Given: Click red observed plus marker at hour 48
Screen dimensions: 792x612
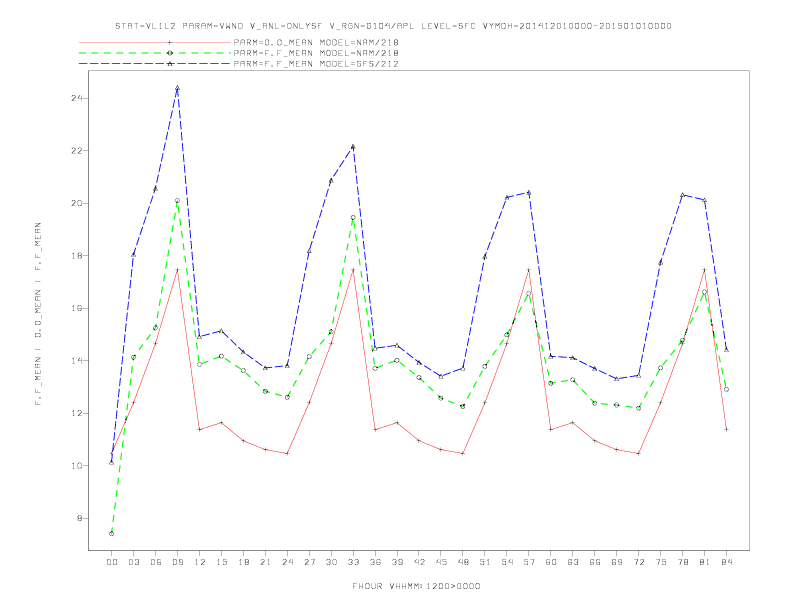Looking at the screenshot, I should (463, 453).
